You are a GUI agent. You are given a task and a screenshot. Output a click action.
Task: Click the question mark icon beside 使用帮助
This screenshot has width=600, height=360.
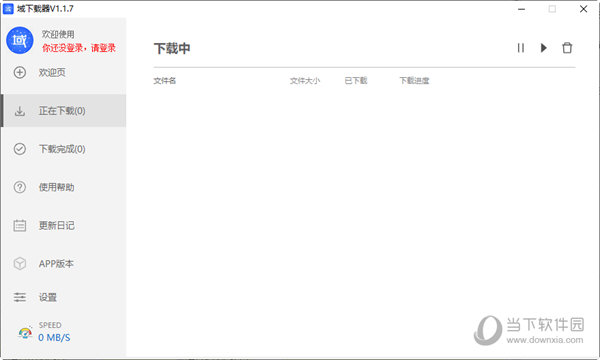[20, 187]
